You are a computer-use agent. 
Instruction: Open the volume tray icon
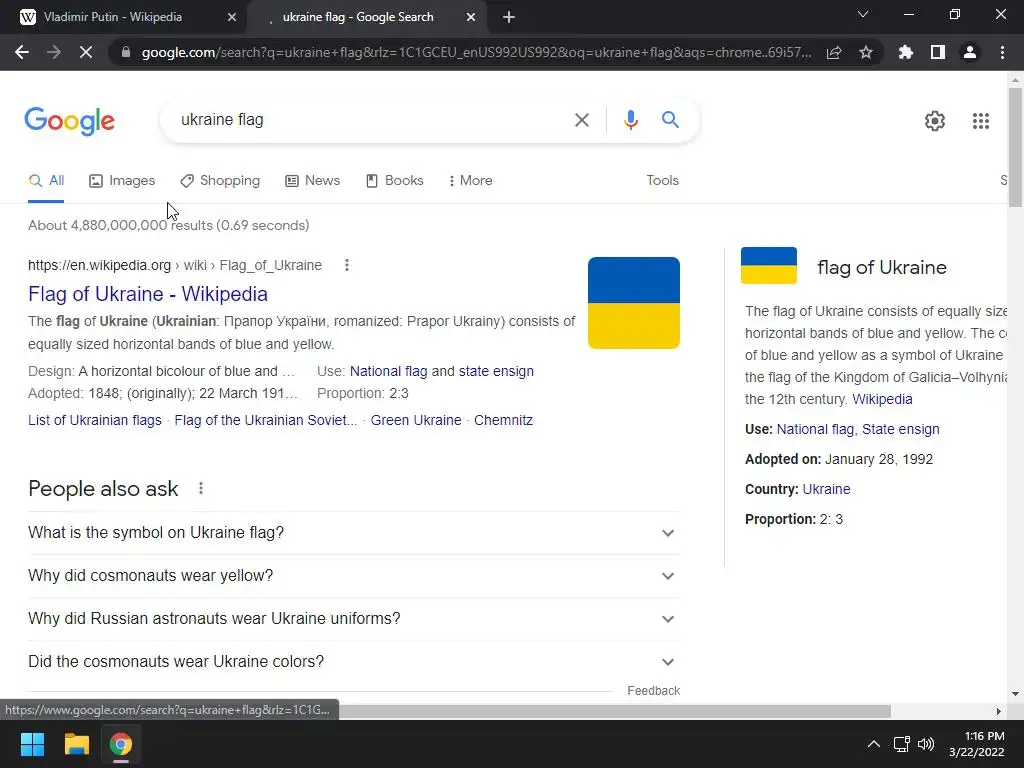pyautogui.click(x=926, y=744)
